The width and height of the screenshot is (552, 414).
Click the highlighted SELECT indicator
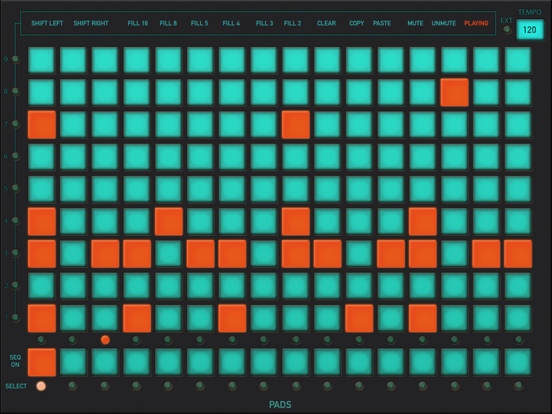coord(41,386)
